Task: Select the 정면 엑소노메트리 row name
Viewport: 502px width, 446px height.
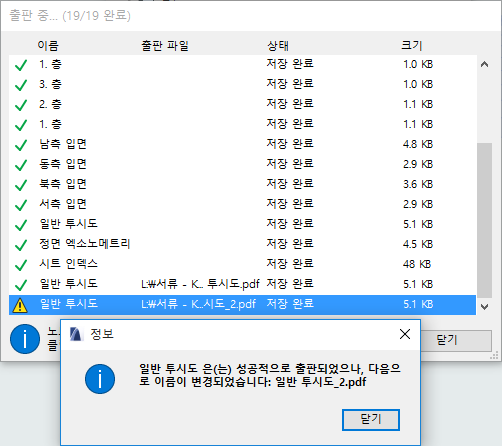Action: click(x=85, y=244)
